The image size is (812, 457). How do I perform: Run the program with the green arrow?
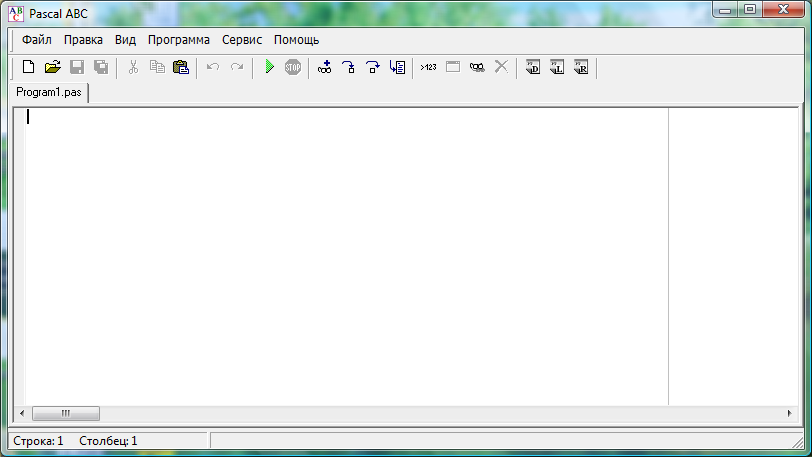(x=269, y=66)
